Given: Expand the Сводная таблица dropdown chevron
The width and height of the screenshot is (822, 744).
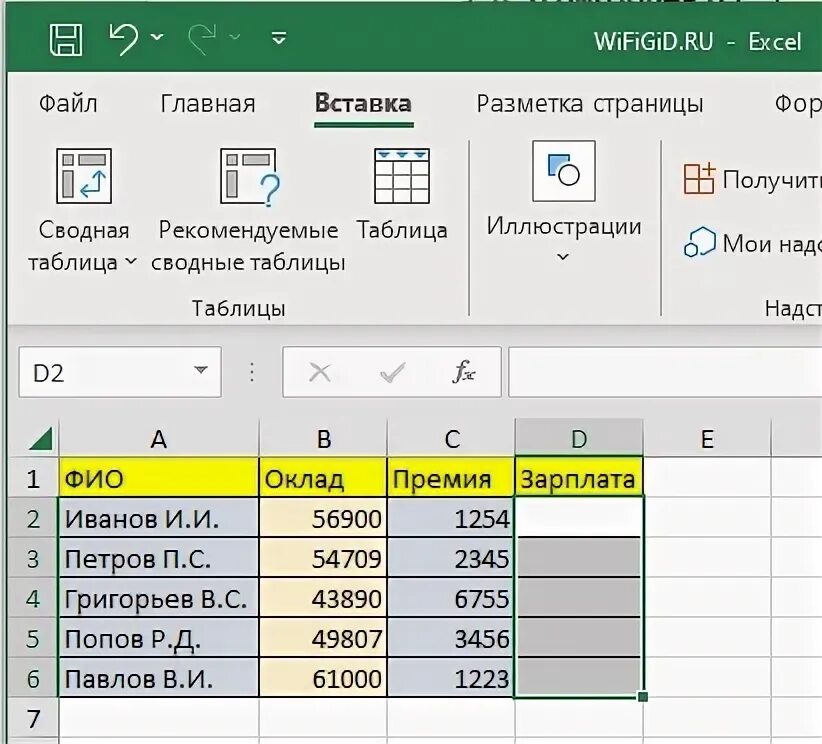Looking at the screenshot, I should tap(131, 261).
